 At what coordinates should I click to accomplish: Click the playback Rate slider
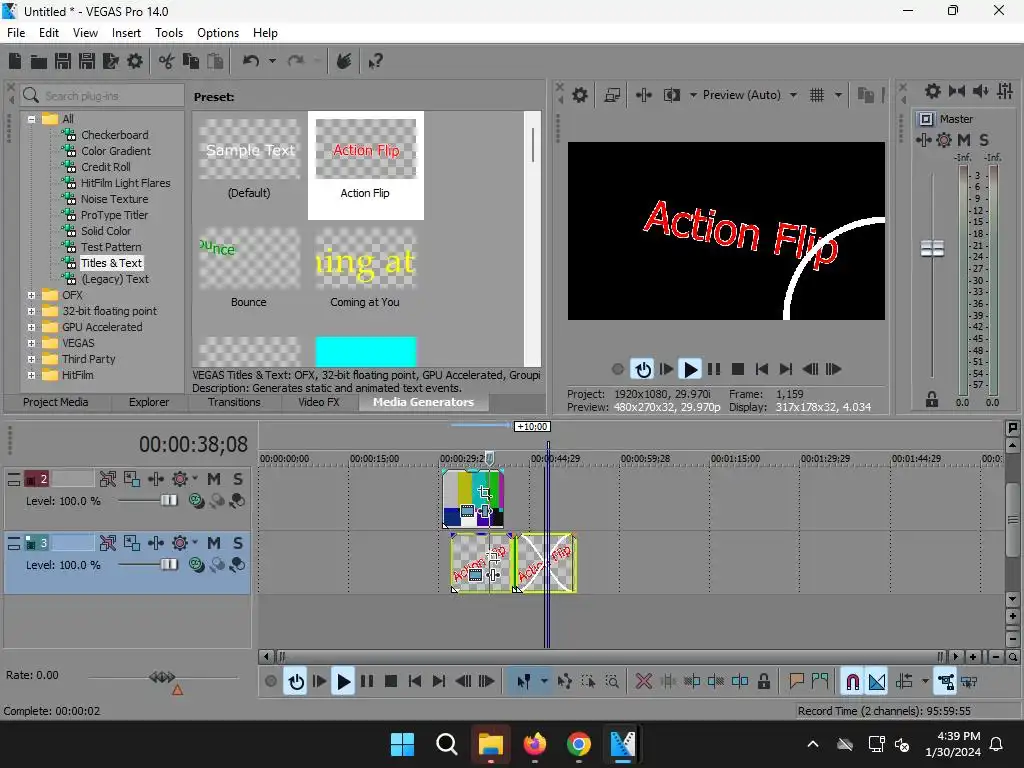click(x=162, y=677)
